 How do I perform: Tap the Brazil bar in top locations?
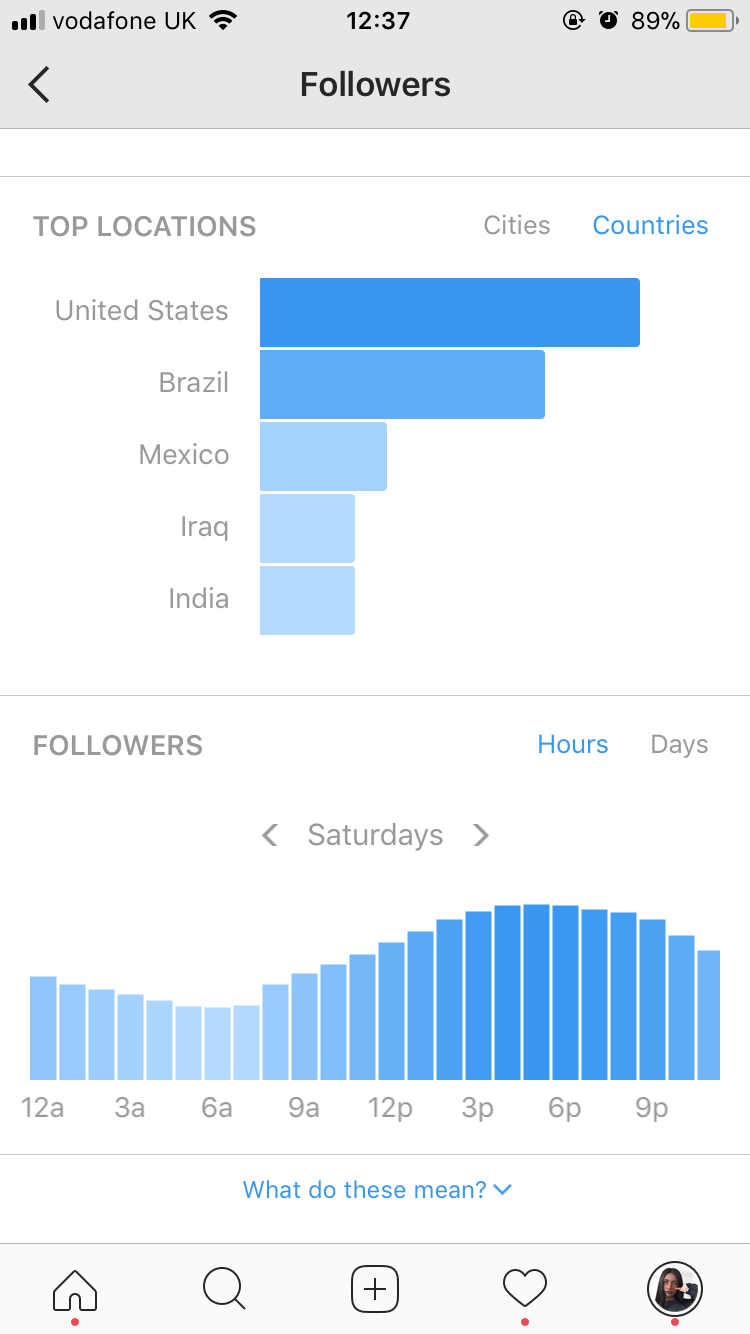tap(402, 384)
